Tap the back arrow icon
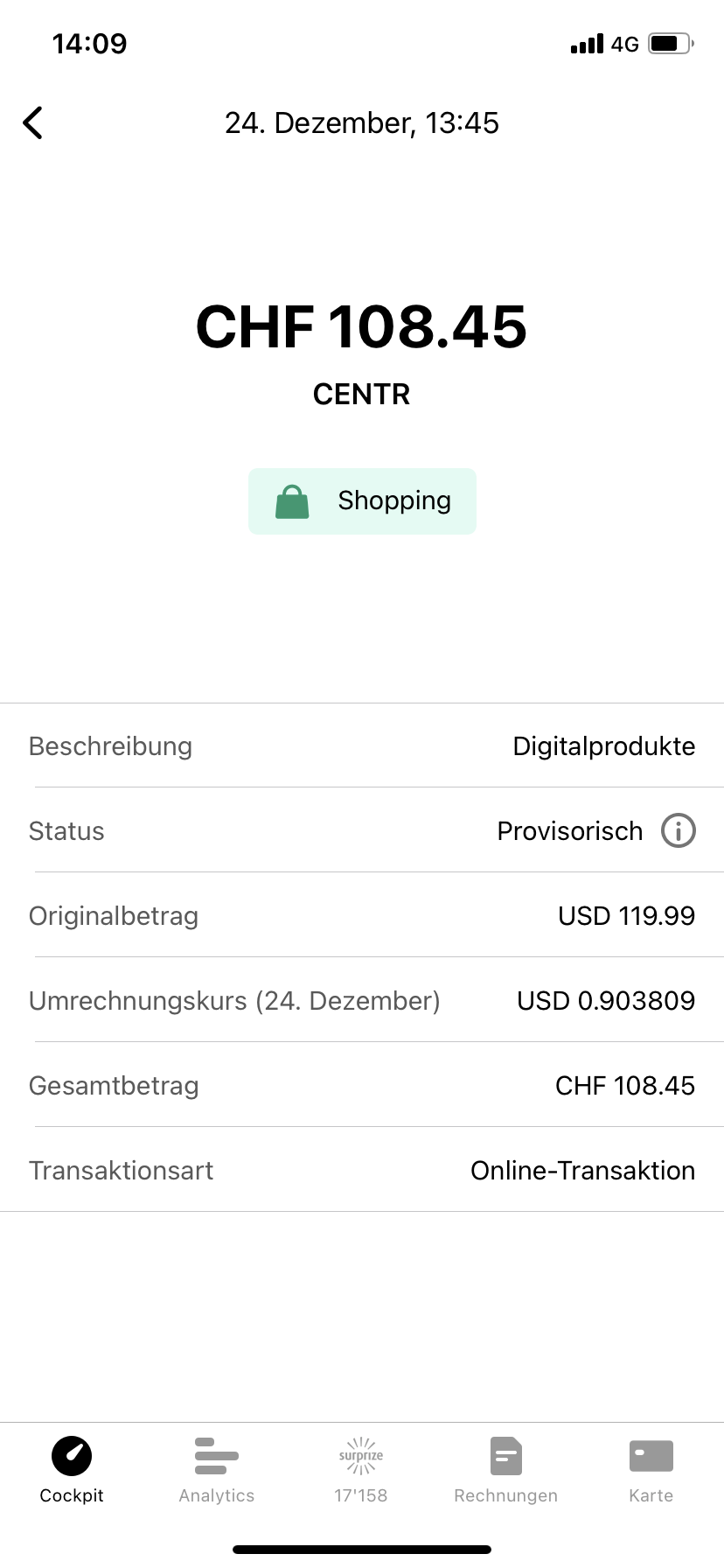Image resolution: width=724 pixels, height=1568 pixels. coord(33,123)
